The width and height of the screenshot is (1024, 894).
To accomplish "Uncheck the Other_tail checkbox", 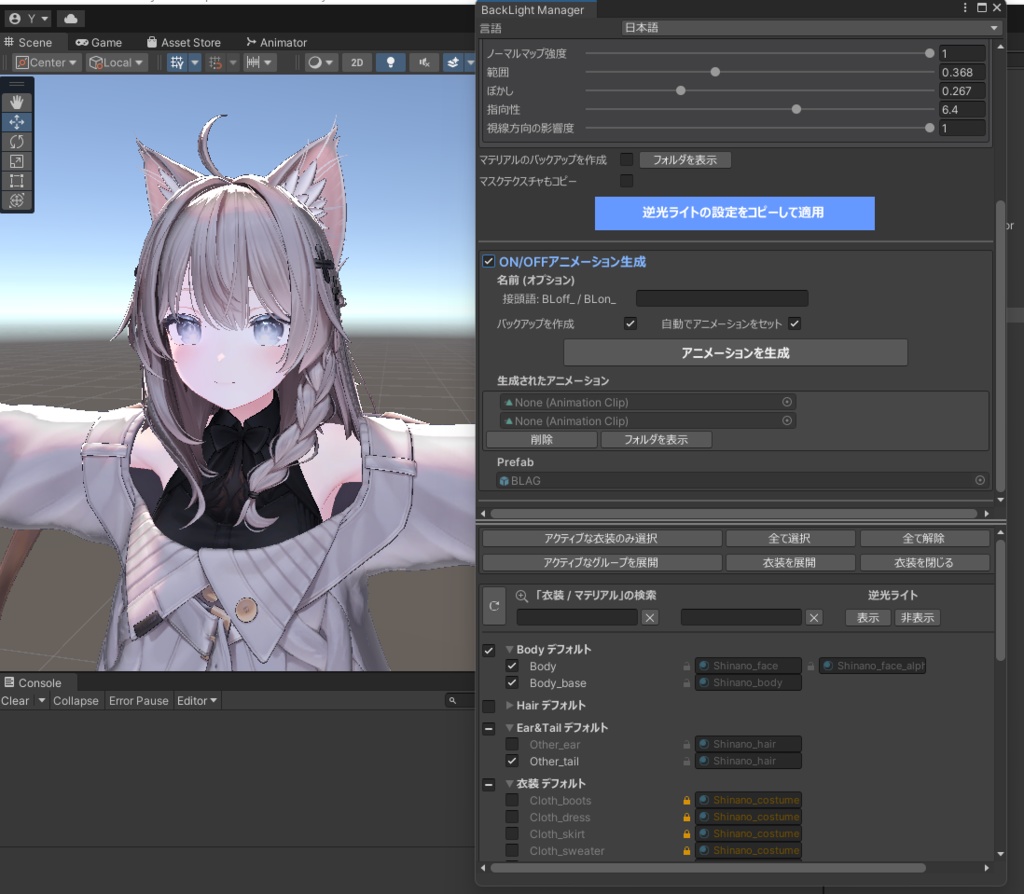I will (512, 761).
